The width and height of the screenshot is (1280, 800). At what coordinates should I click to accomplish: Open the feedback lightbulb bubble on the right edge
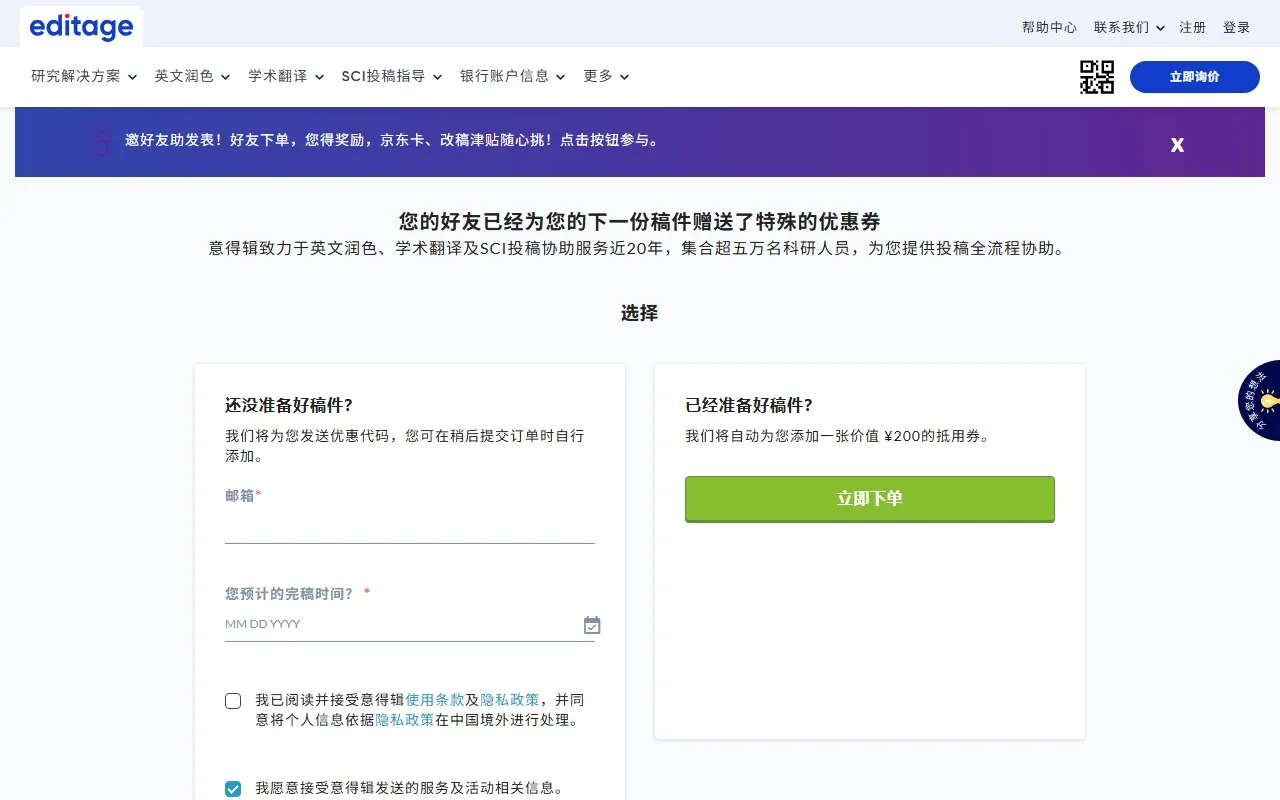[1268, 400]
